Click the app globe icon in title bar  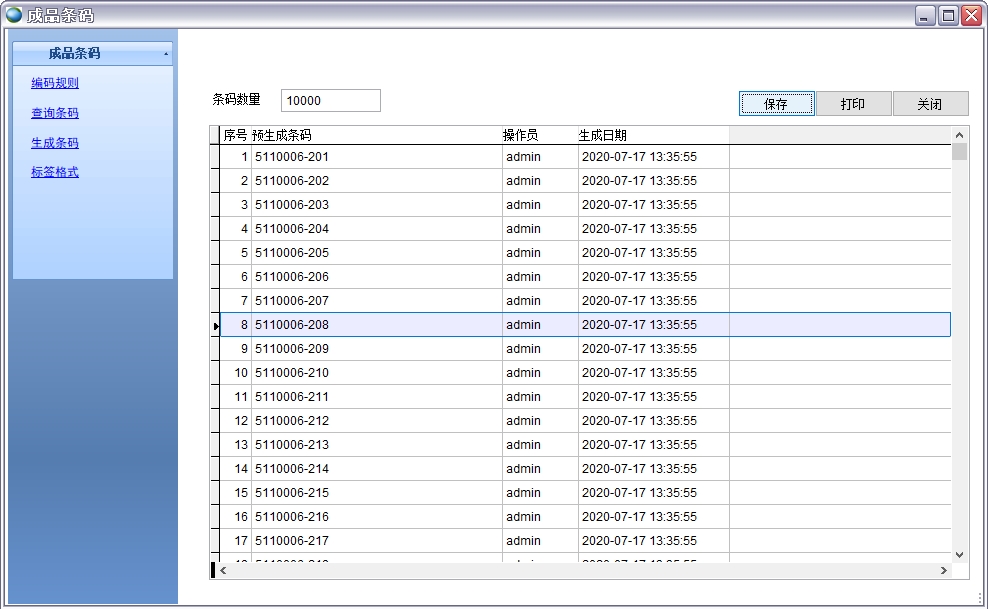[x=14, y=15]
